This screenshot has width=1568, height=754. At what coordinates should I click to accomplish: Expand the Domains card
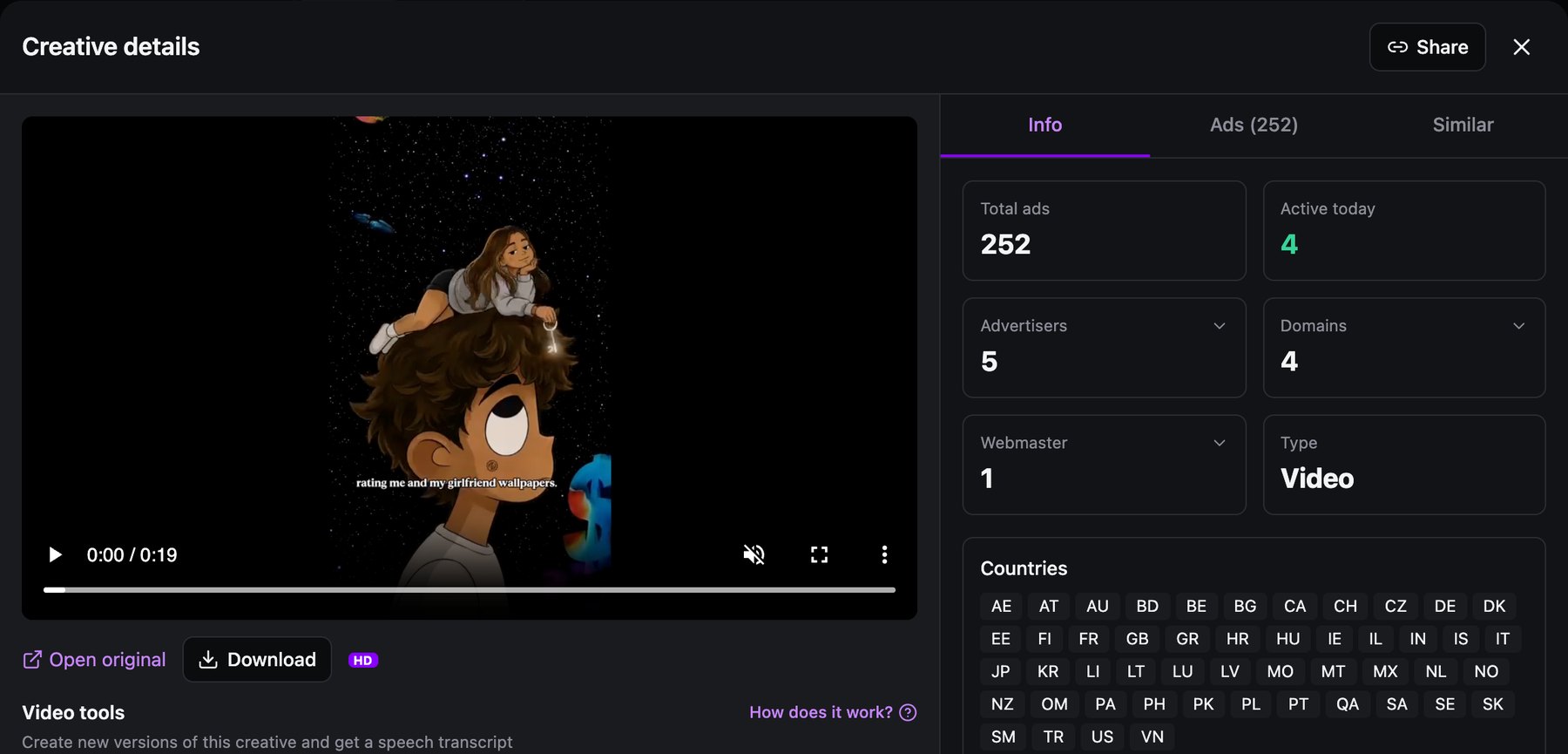click(1404, 348)
